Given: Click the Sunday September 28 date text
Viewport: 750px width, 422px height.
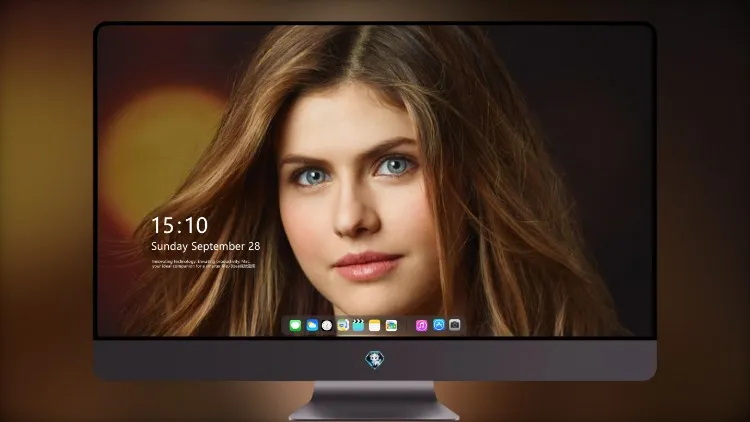Looking at the screenshot, I should (x=206, y=246).
